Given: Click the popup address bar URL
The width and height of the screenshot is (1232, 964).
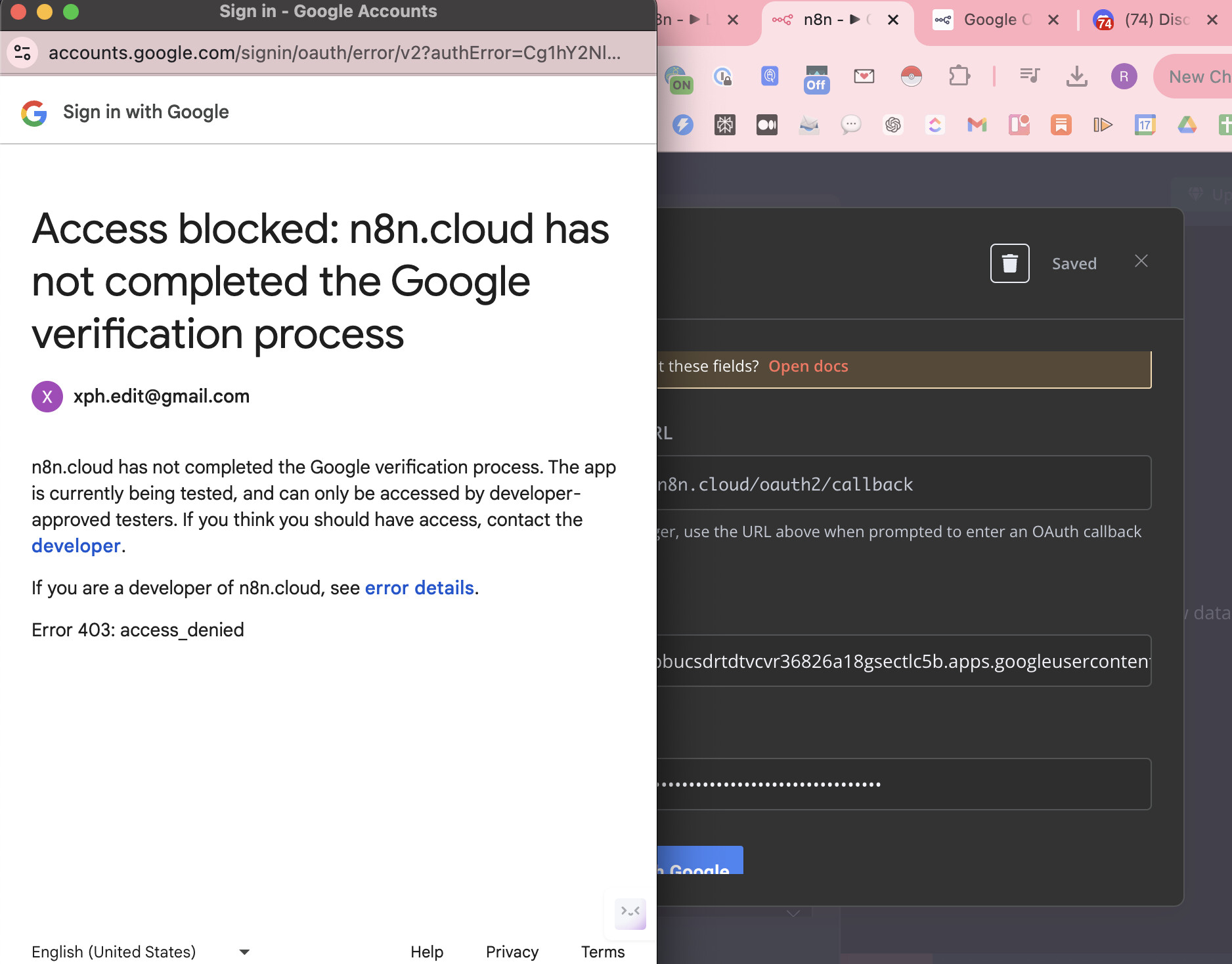Looking at the screenshot, I should tap(335, 53).
